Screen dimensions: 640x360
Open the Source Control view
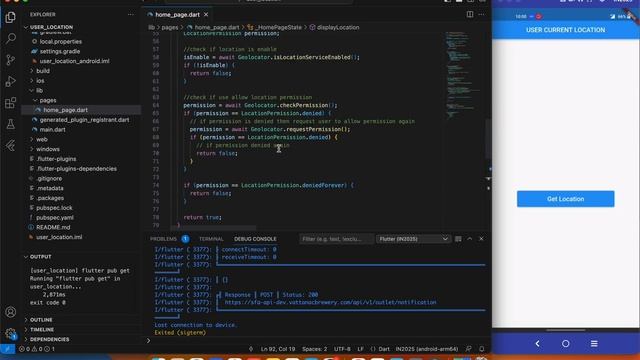tap(11, 60)
